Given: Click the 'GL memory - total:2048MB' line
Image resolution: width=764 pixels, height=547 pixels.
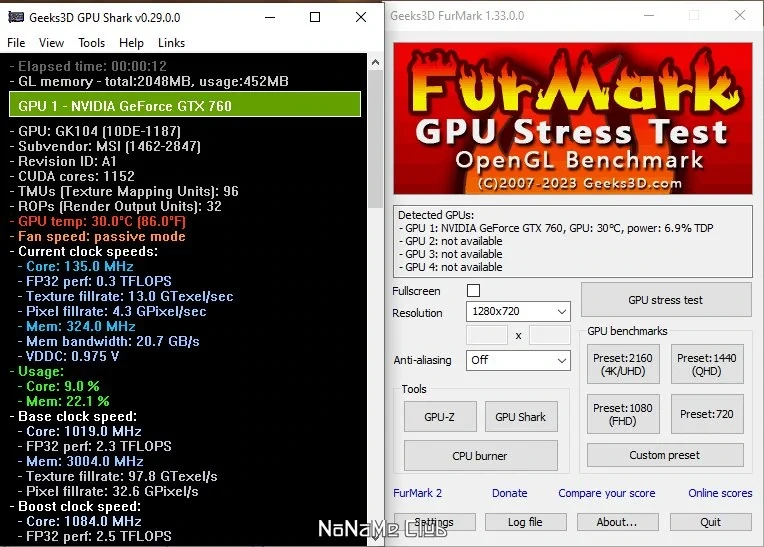Looking at the screenshot, I should [x=150, y=81].
